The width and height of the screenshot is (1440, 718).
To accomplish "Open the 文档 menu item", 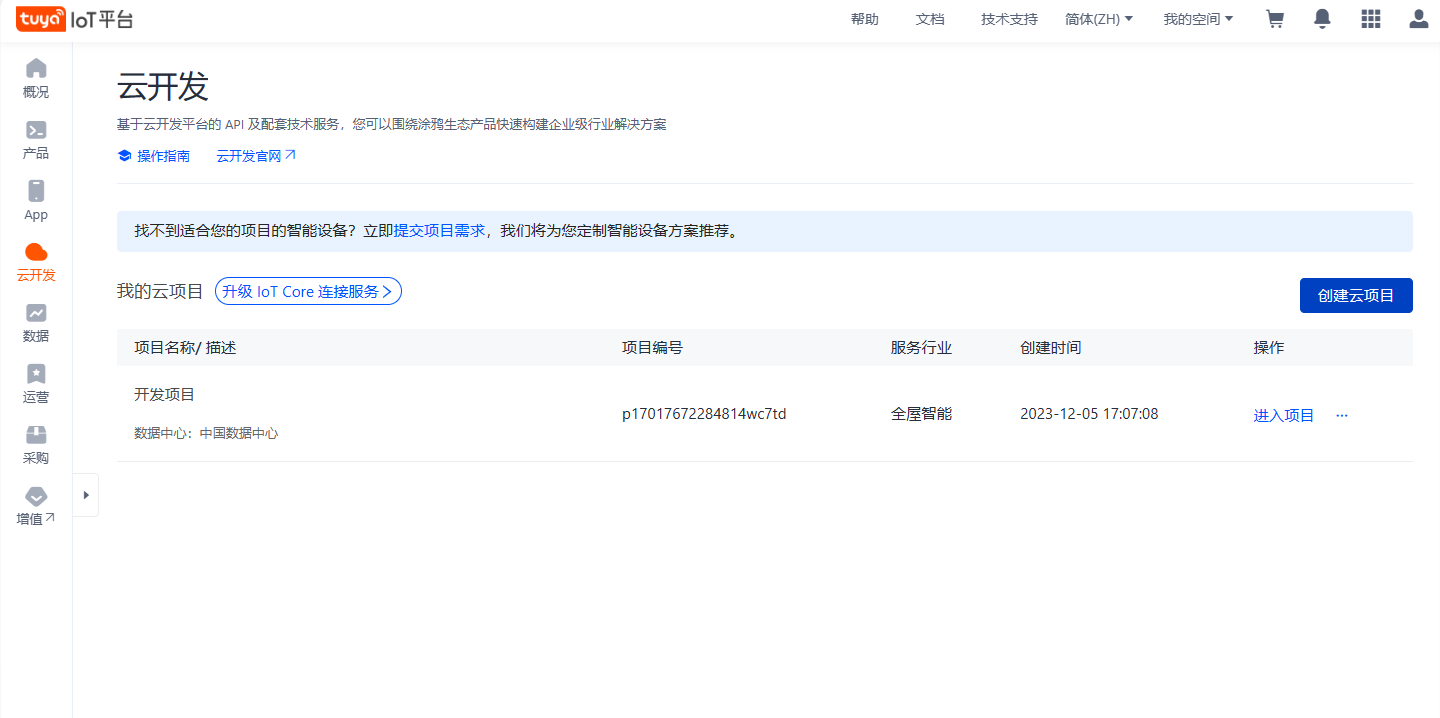I will [930, 19].
